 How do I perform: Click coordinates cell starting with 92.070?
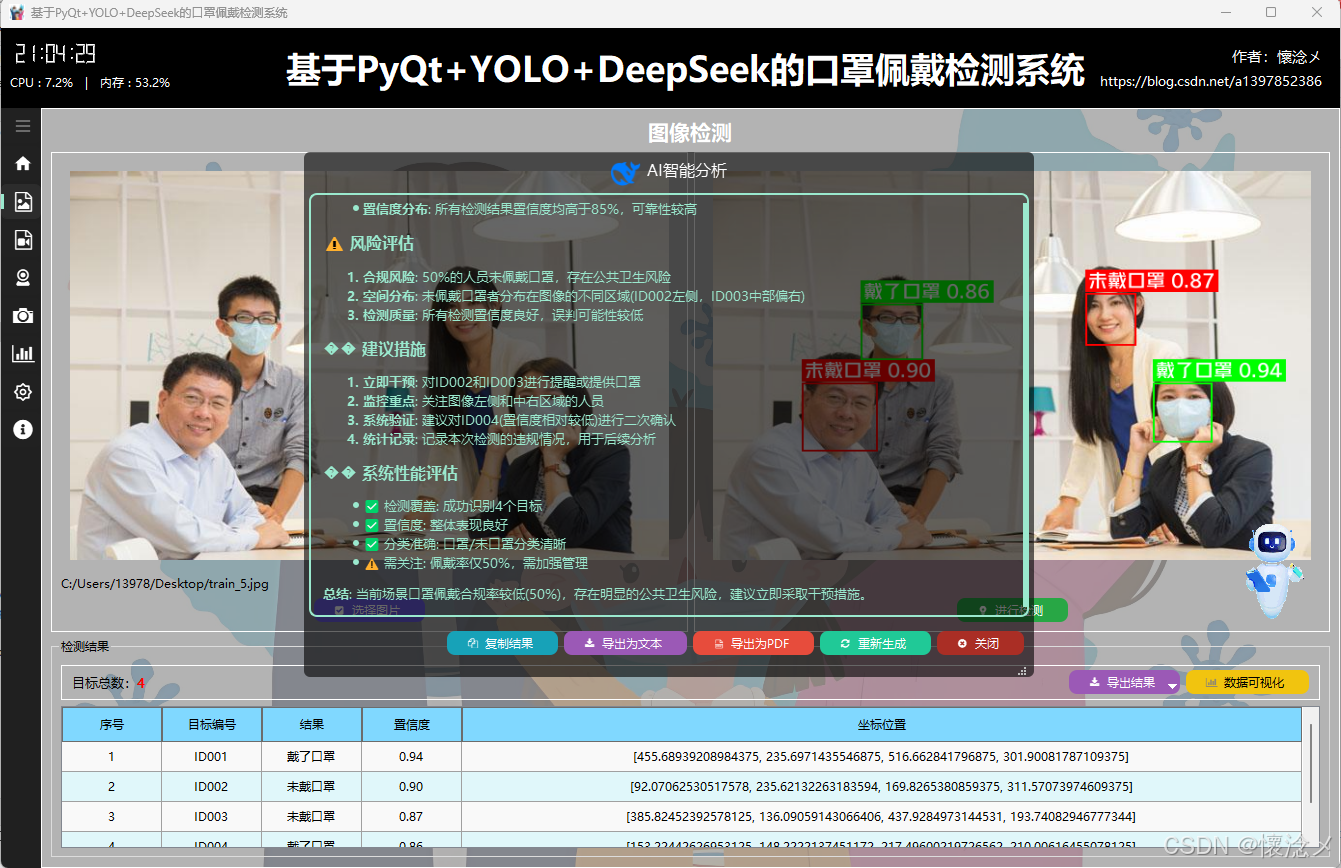(882, 787)
